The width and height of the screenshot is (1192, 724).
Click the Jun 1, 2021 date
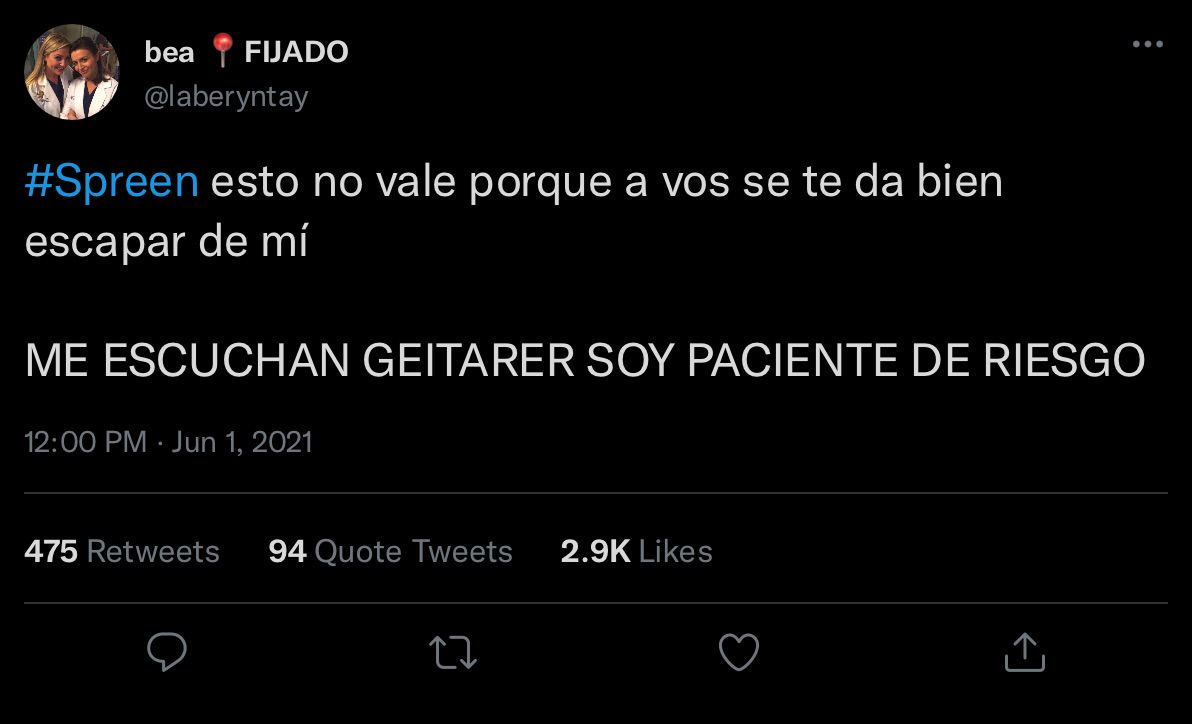pos(242,442)
